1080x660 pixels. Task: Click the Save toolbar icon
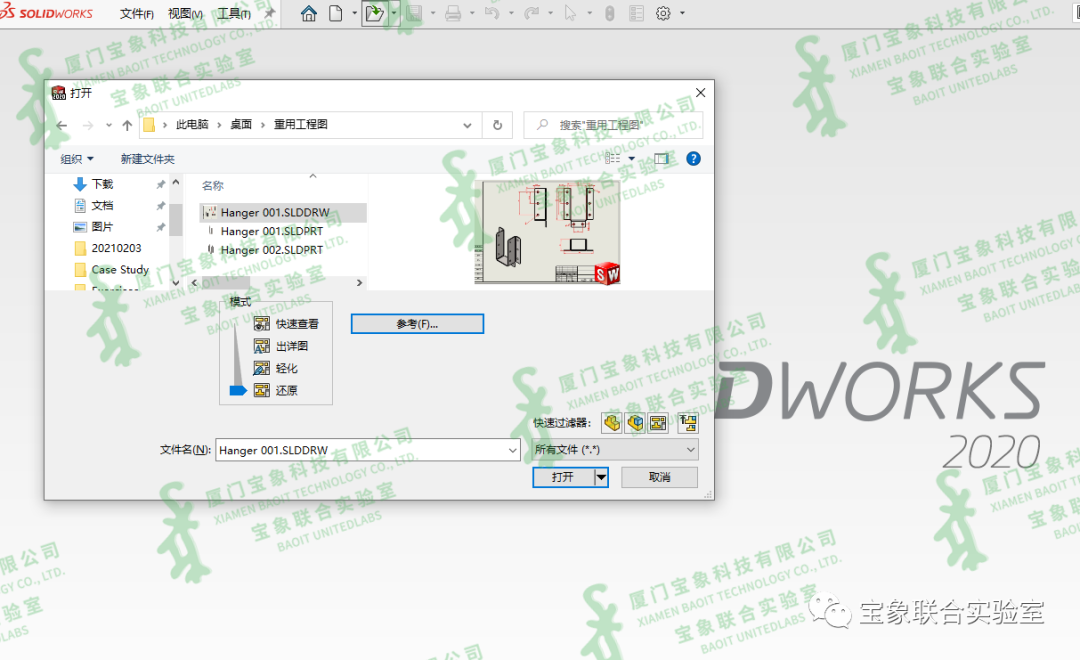414,13
